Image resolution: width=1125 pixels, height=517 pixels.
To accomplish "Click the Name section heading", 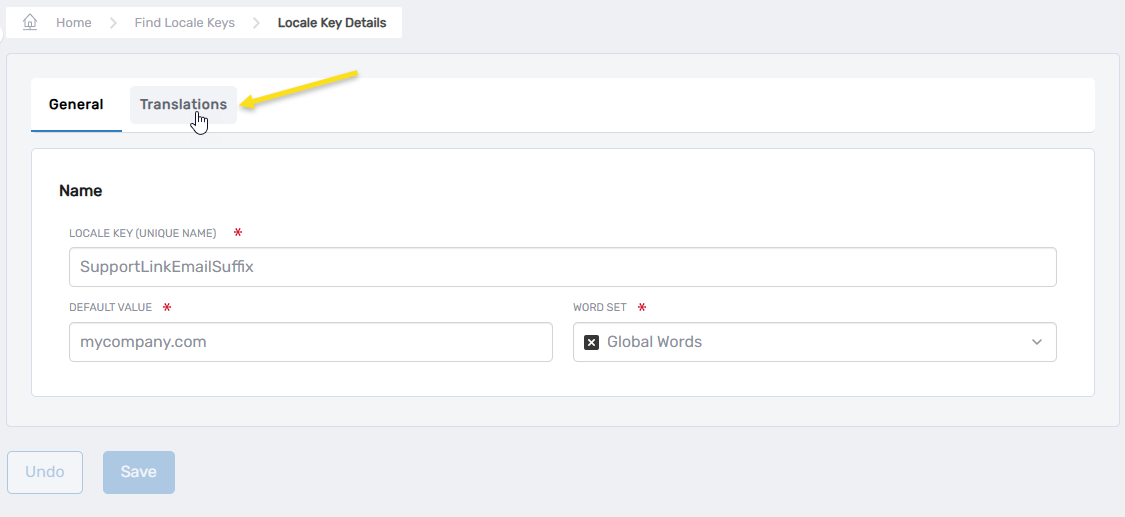I will click(80, 190).
